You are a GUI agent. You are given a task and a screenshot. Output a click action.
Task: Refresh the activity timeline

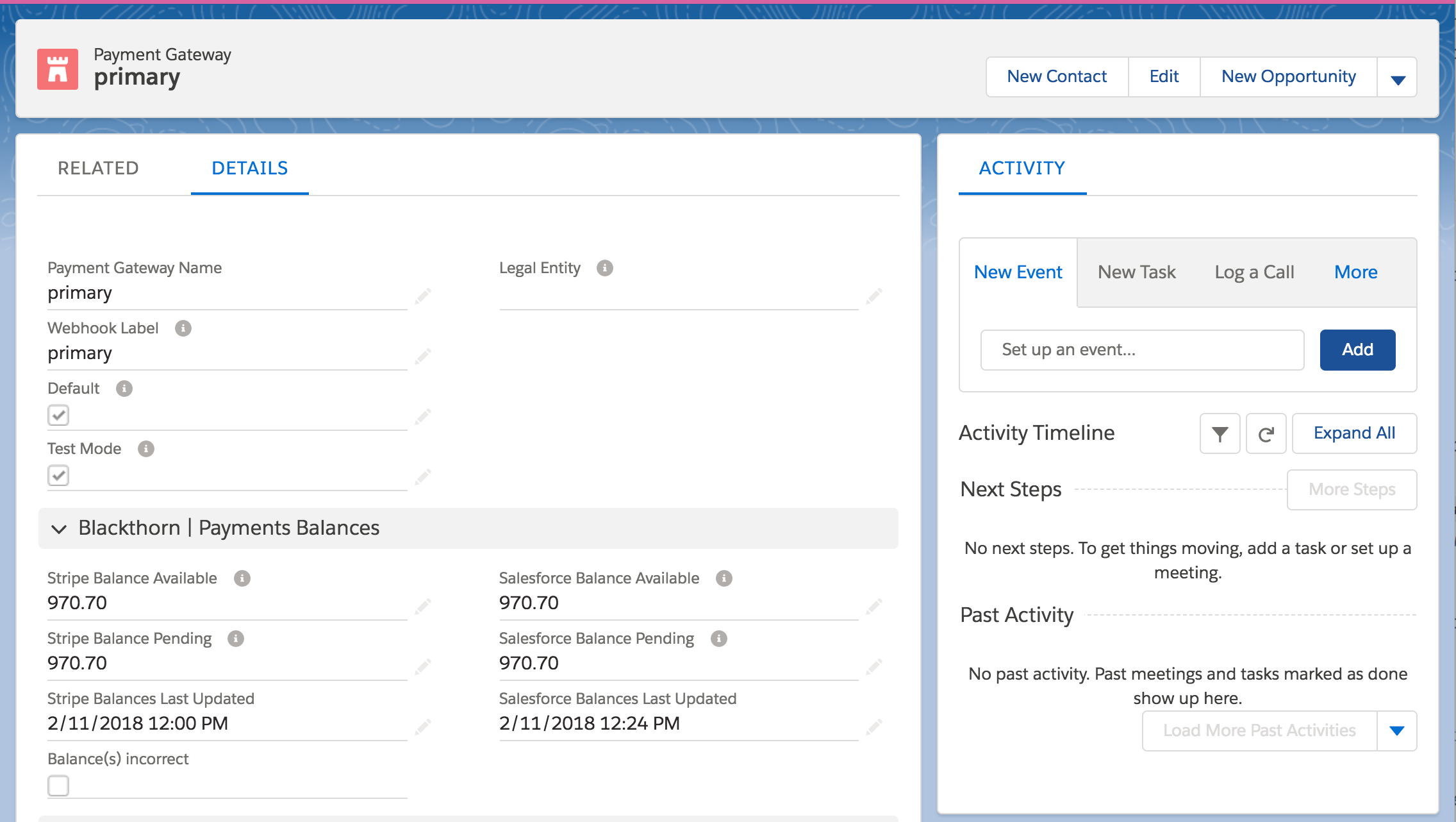pyautogui.click(x=1266, y=434)
